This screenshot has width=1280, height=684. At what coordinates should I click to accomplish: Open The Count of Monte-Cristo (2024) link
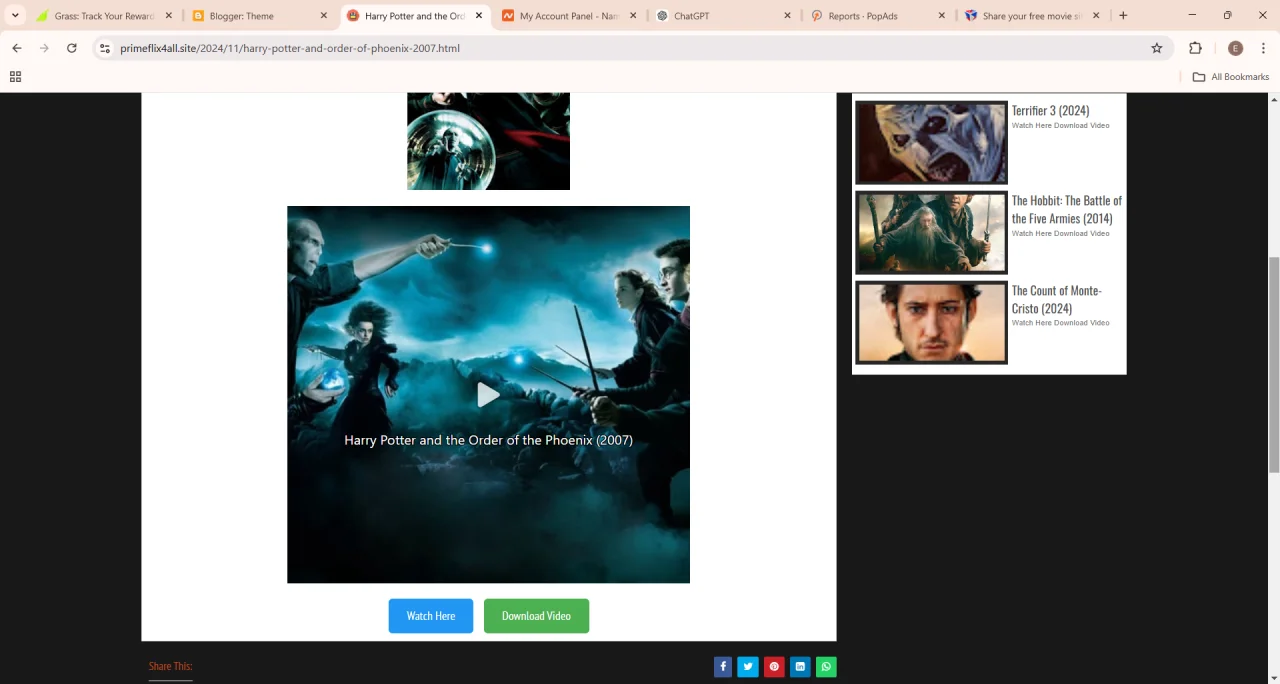1057,299
